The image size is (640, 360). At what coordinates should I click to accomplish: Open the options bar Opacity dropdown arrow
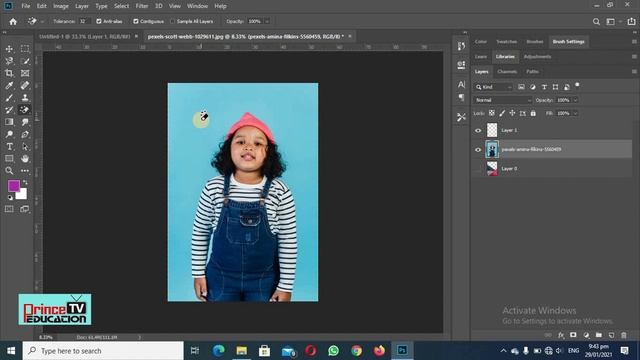[x=267, y=21]
